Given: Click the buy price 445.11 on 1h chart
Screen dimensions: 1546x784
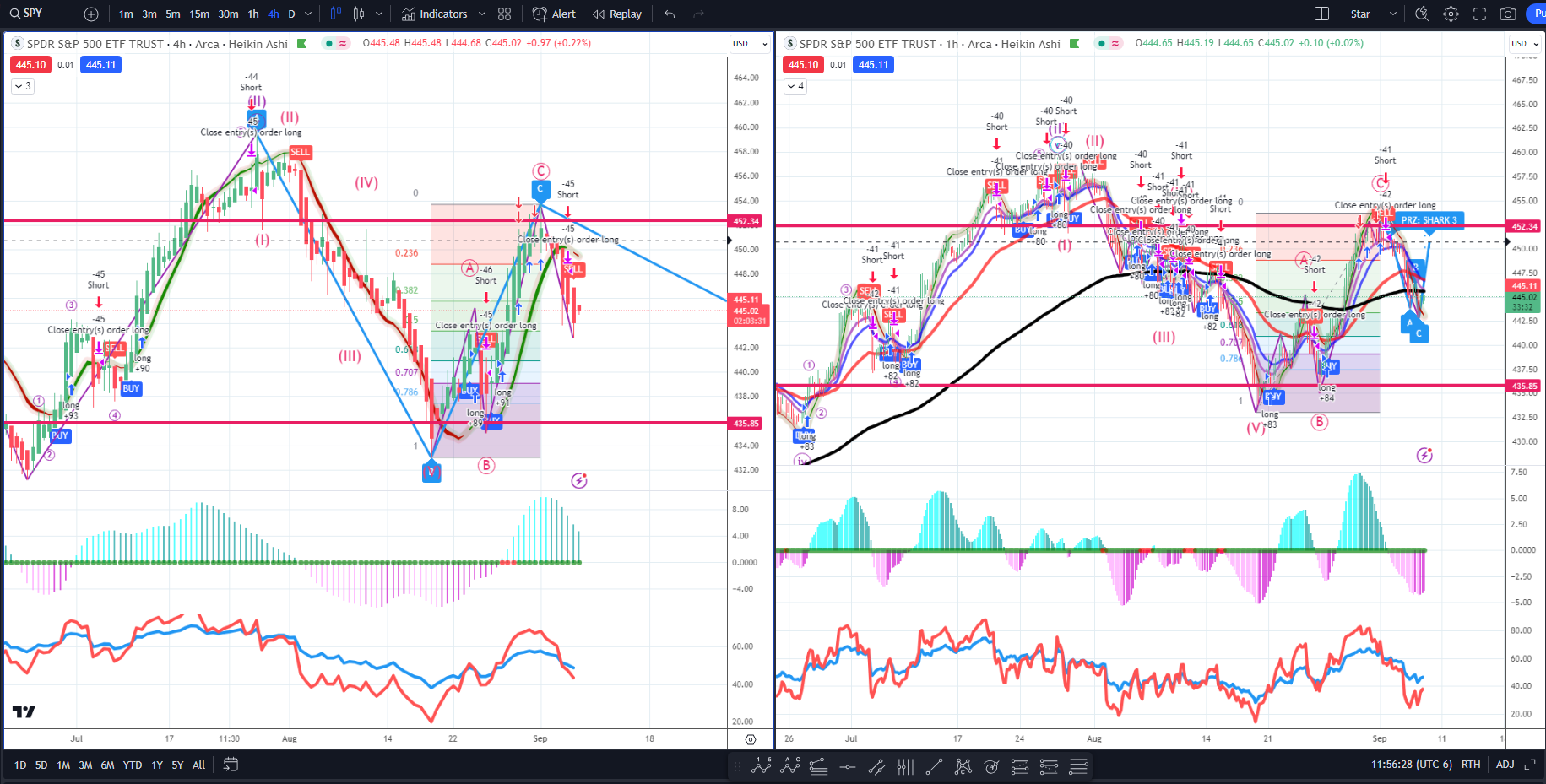Looking at the screenshot, I should 873,65.
